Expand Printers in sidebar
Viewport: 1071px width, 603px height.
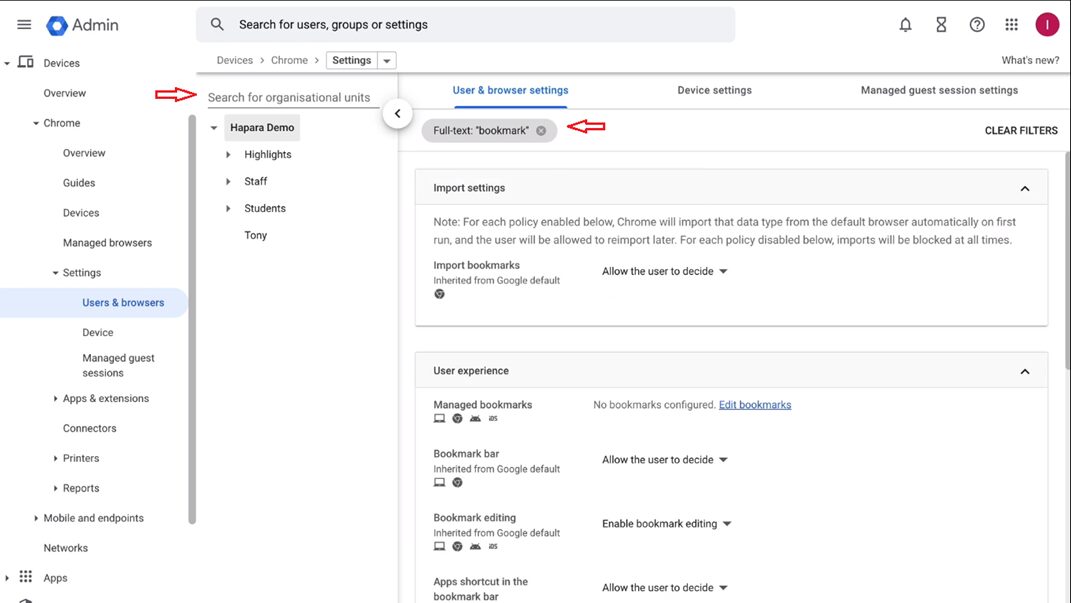(x=55, y=458)
